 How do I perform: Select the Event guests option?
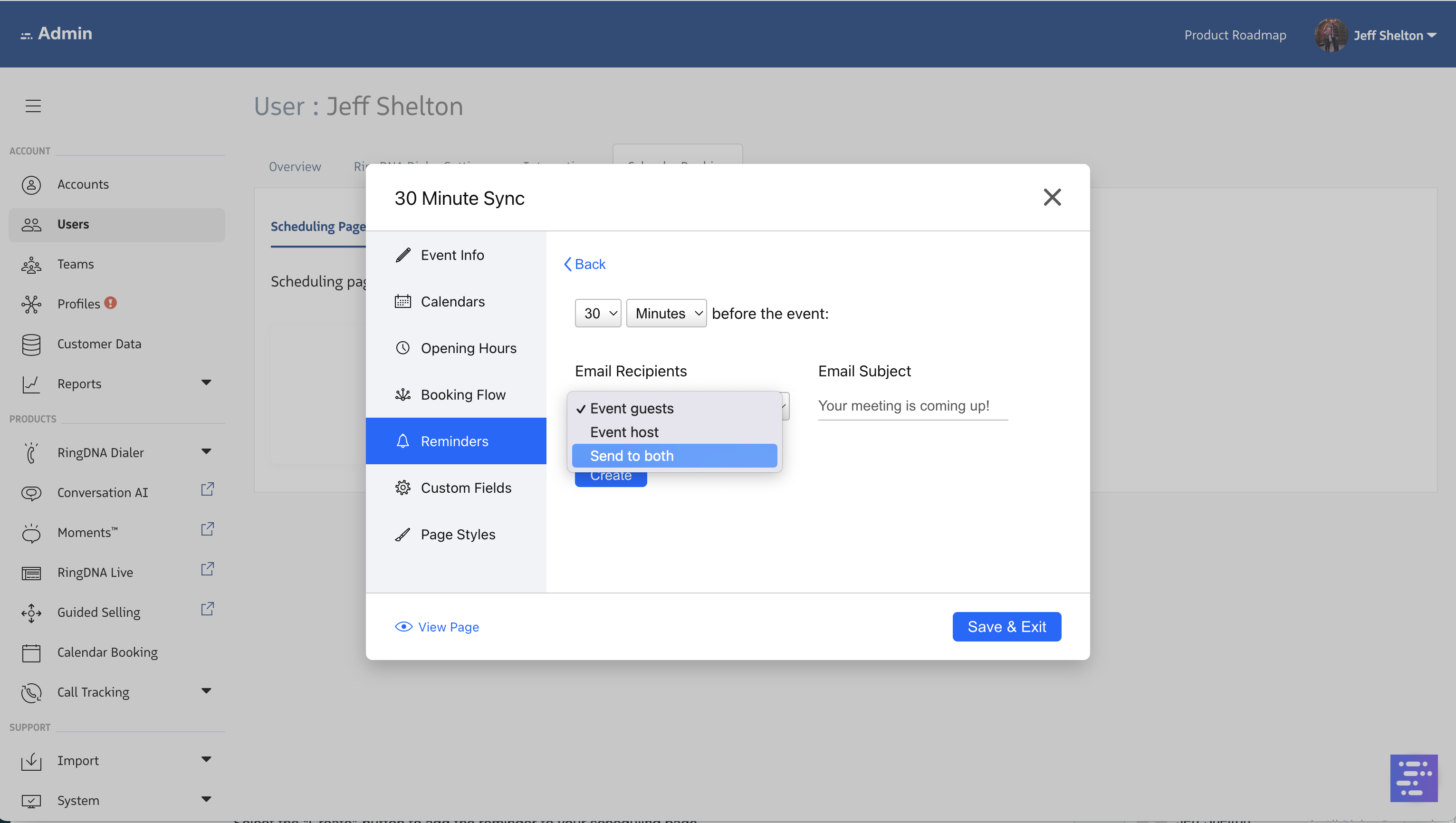coord(632,408)
